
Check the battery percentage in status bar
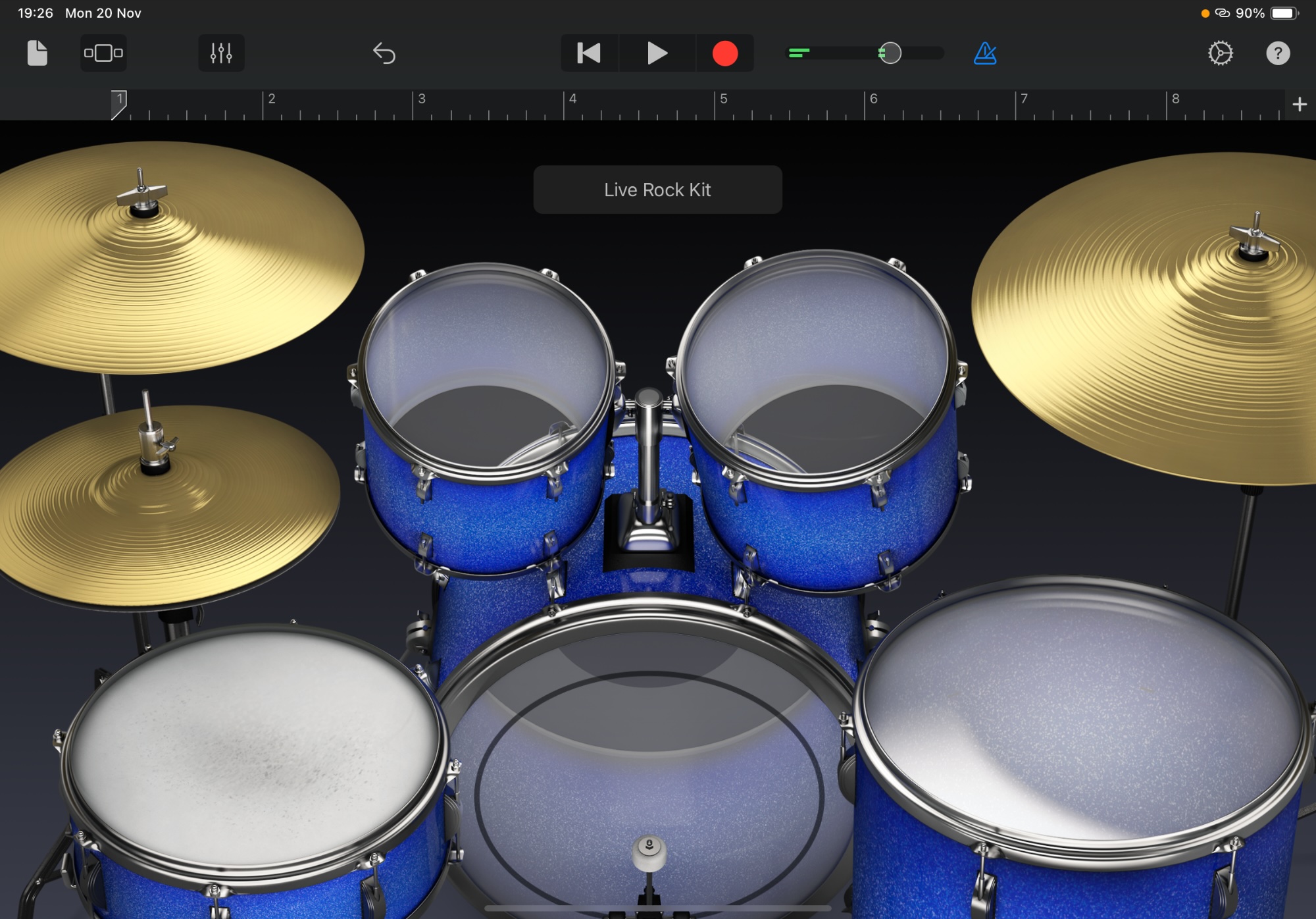point(1250,13)
